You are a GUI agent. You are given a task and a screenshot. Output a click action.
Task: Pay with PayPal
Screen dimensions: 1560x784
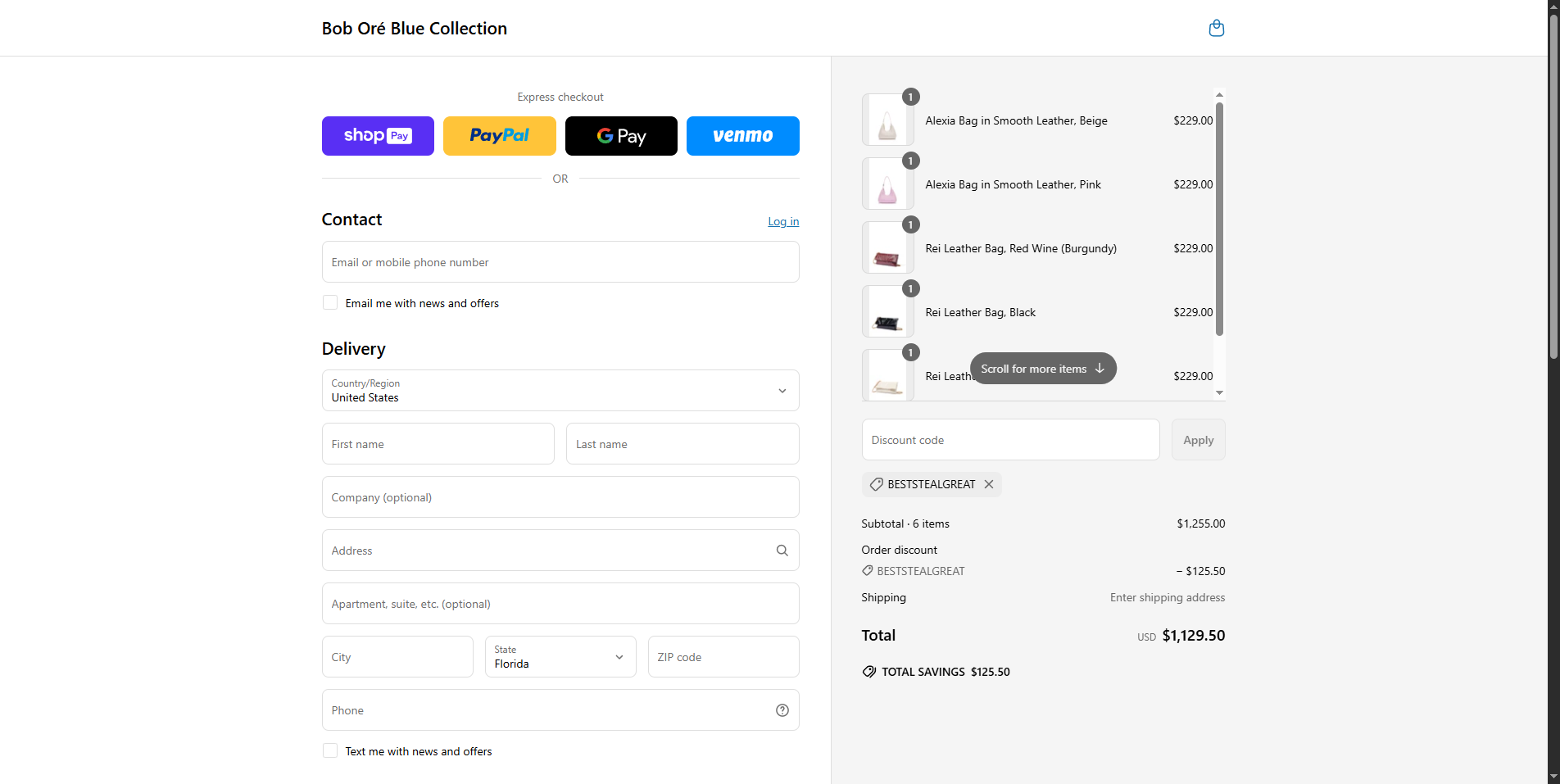coord(500,136)
